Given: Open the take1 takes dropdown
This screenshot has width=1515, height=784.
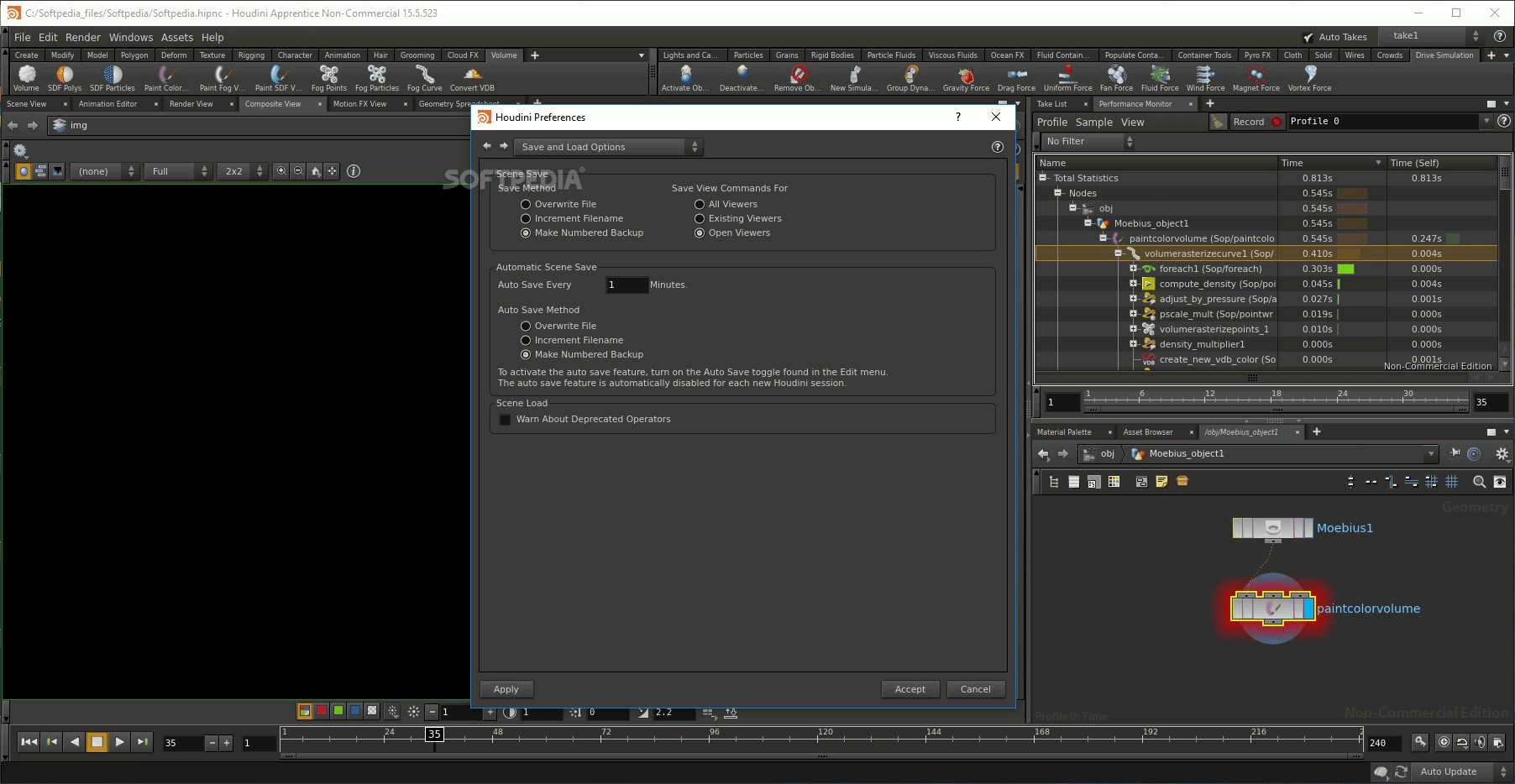Looking at the screenshot, I should (x=1433, y=36).
